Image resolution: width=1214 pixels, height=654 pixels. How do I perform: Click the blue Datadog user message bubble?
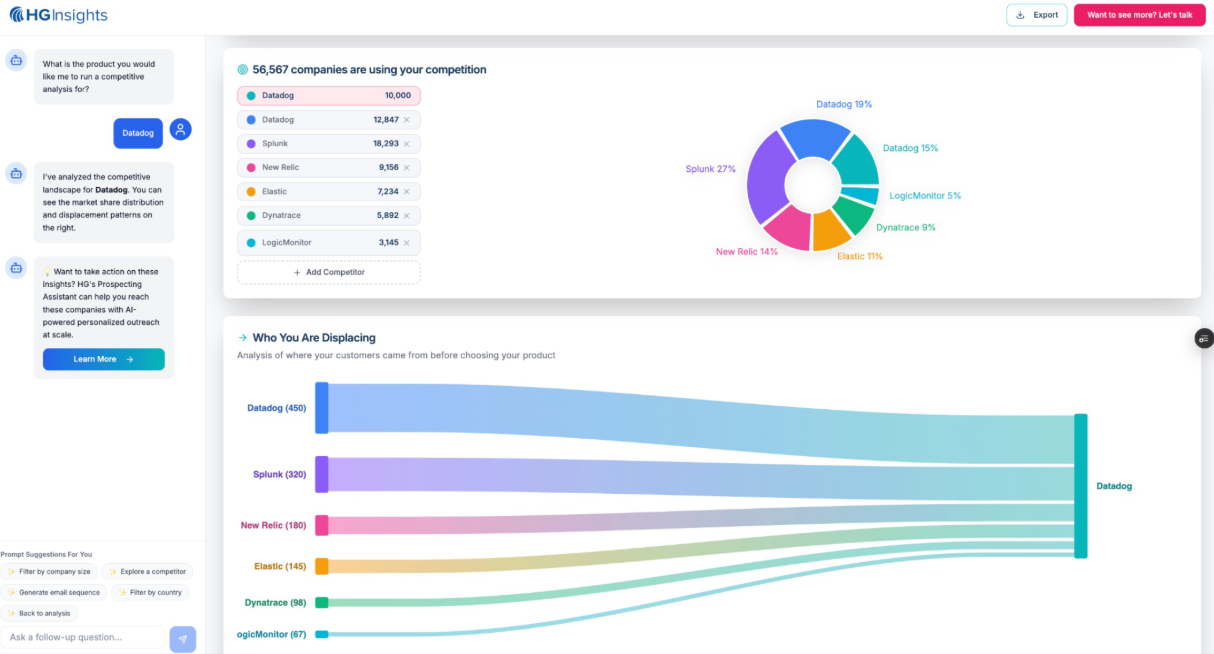138,133
